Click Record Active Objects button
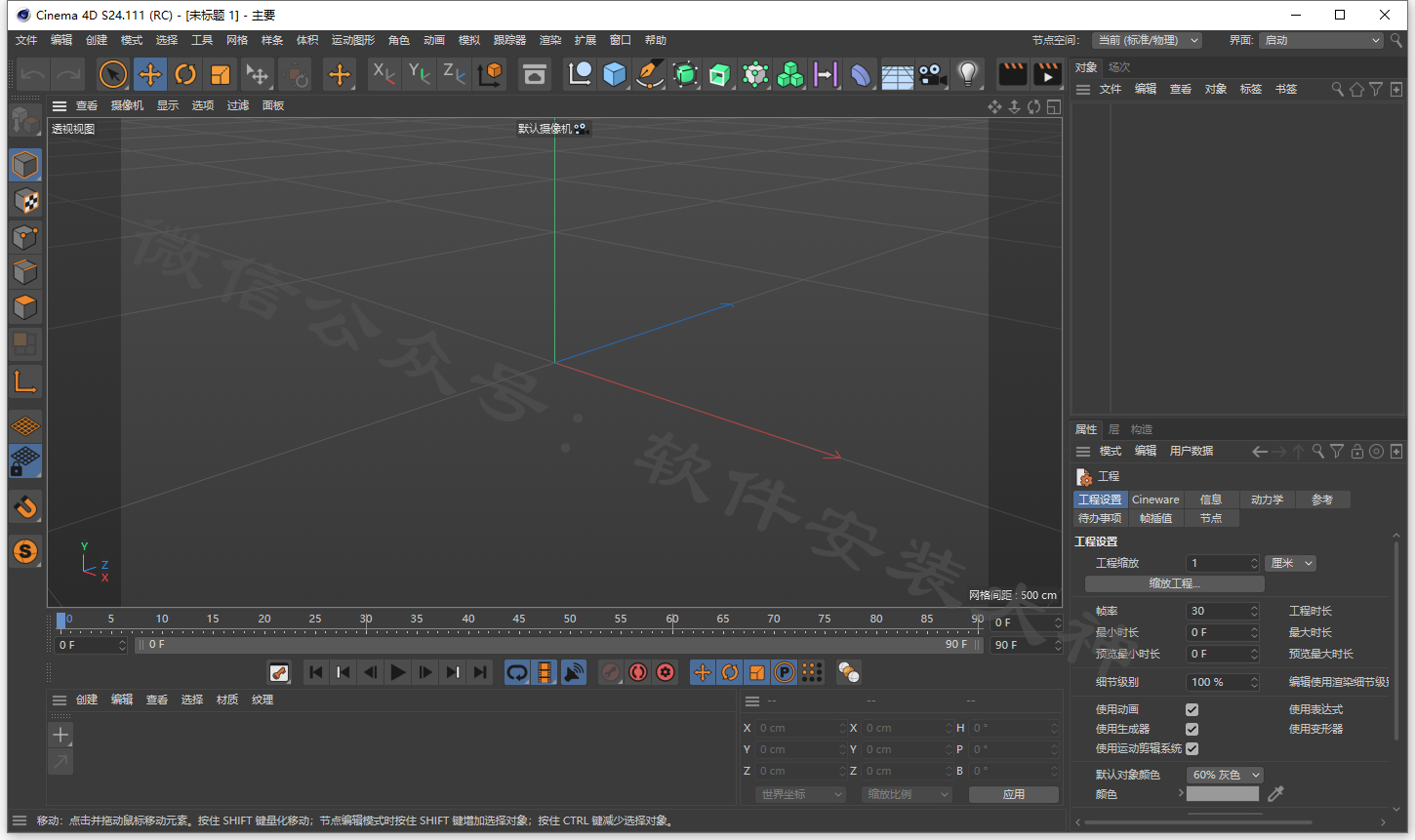 [x=611, y=672]
